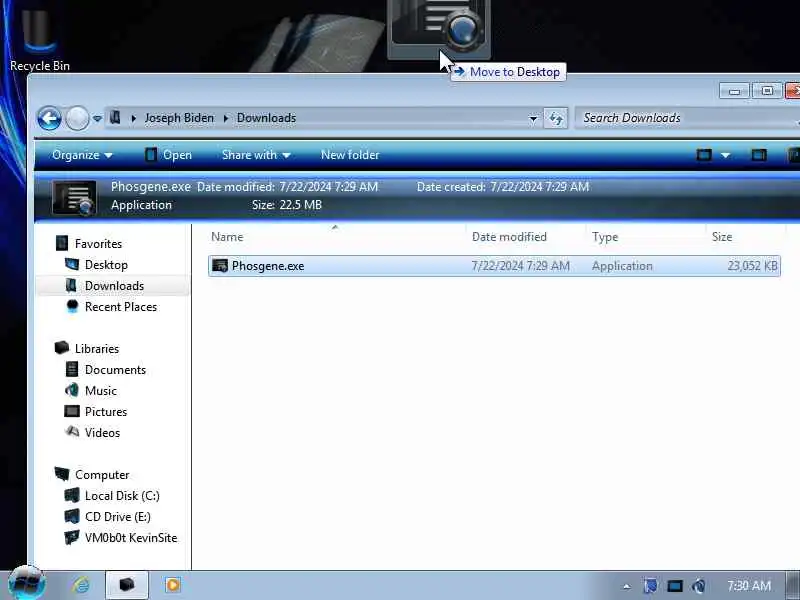The image size is (800, 600).
Task: Select Libraries in navigation pane
Action: pos(96,348)
